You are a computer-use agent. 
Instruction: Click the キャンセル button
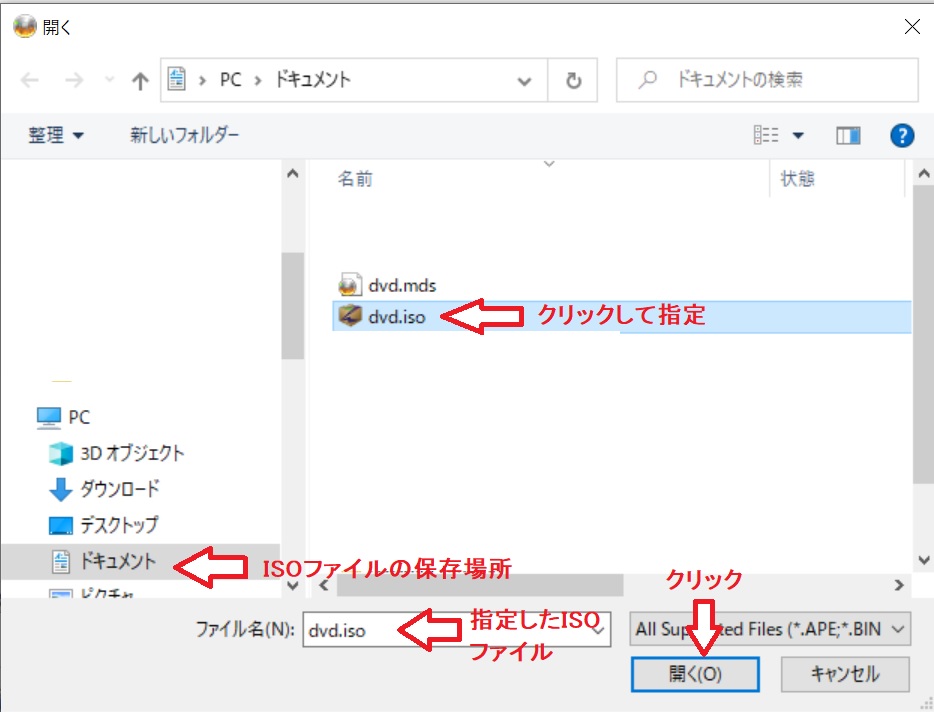click(x=845, y=674)
